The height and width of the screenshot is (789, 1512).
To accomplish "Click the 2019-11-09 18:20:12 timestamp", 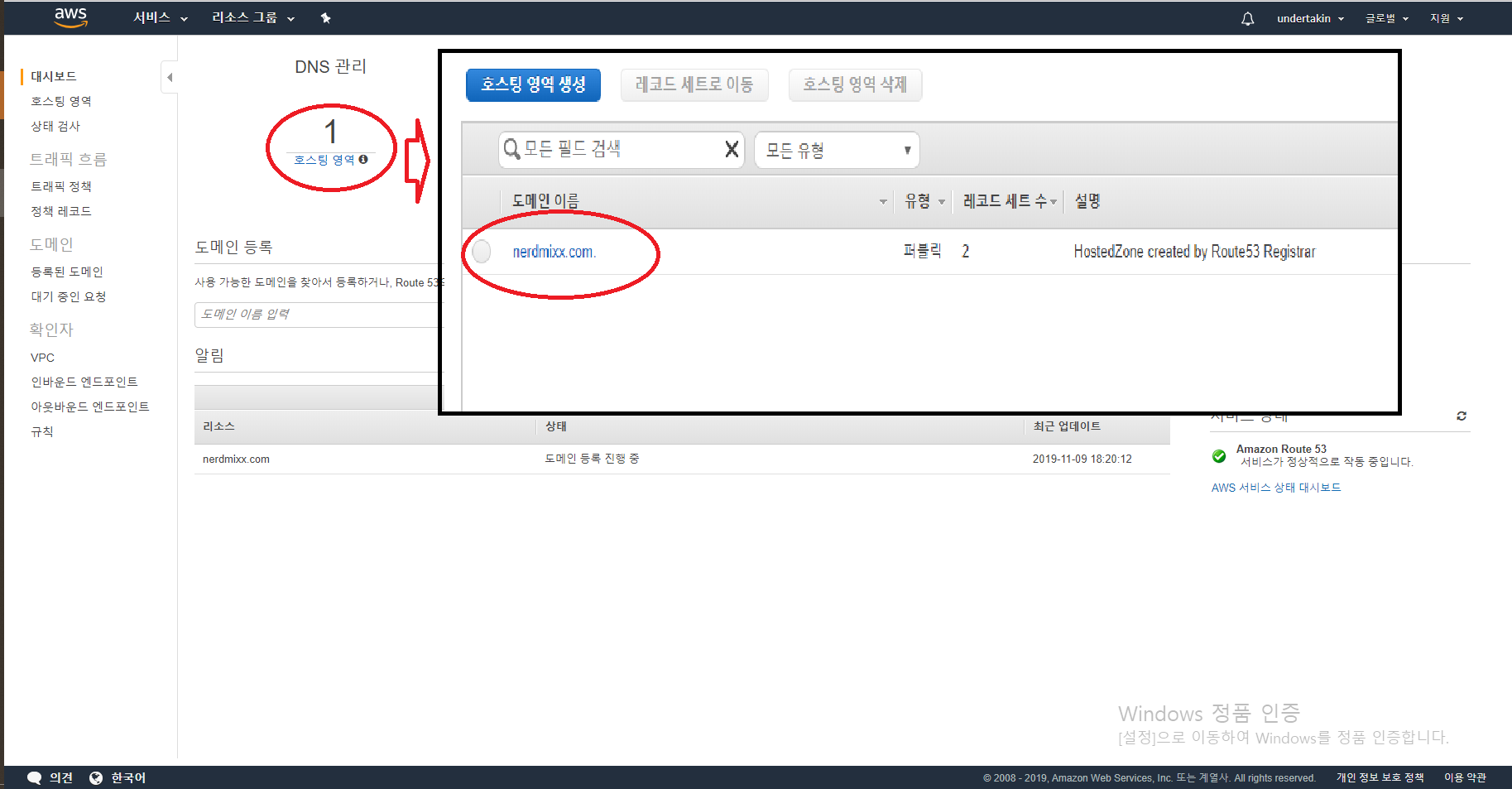I will (x=1082, y=459).
